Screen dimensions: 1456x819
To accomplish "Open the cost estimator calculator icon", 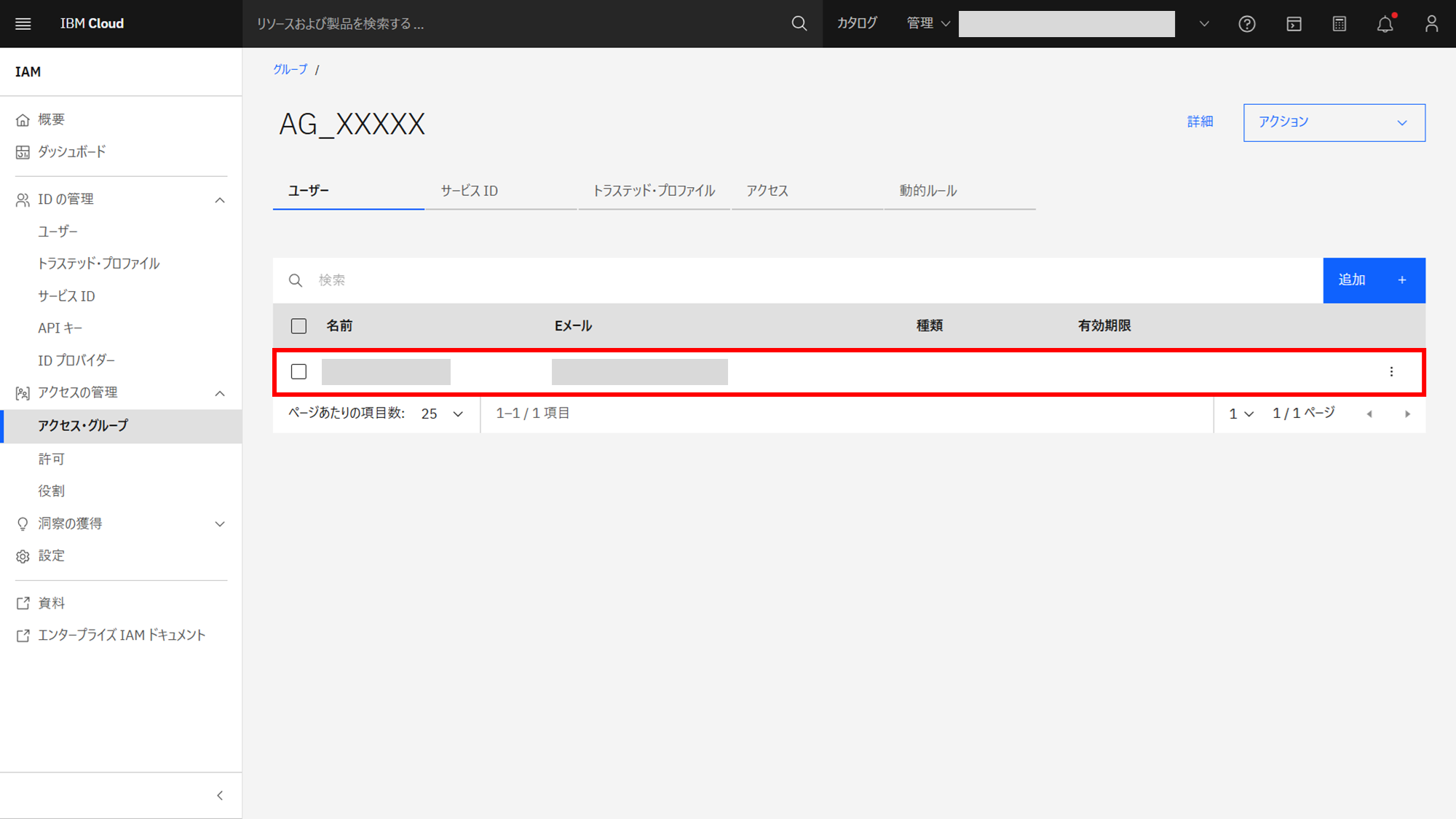I will pyautogui.click(x=1339, y=24).
